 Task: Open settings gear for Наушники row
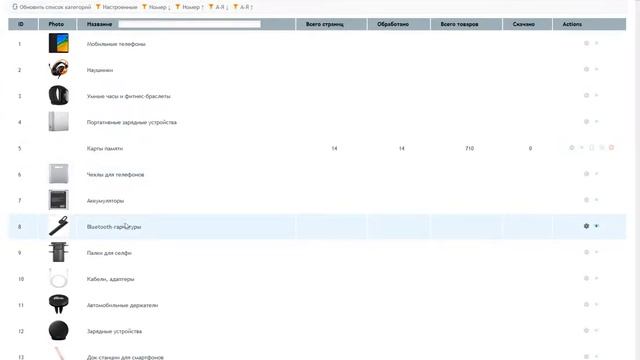587,69
